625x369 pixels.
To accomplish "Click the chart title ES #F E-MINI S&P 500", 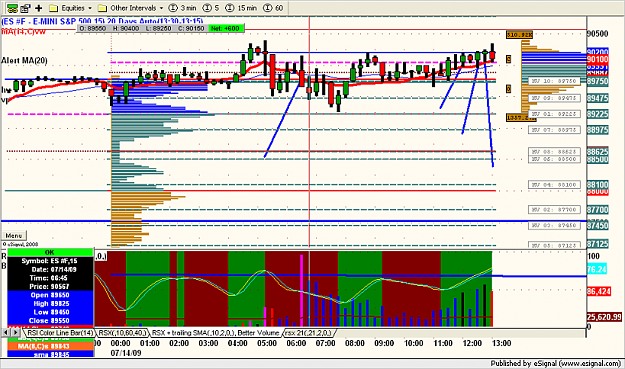I will [102, 22].
